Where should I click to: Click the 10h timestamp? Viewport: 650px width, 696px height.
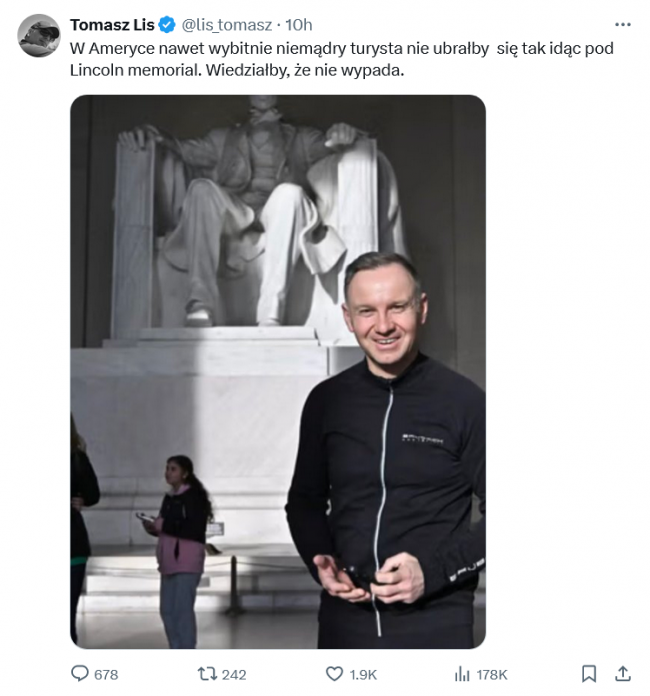click(x=298, y=25)
